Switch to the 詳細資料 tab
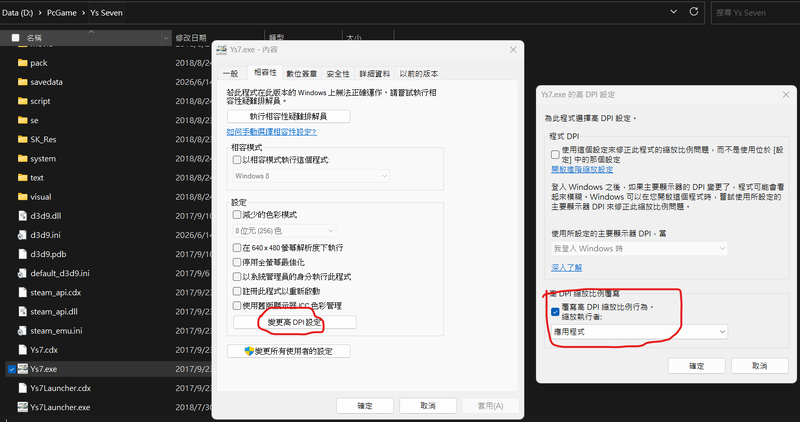The width and height of the screenshot is (800, 422). tap(374, 73)
